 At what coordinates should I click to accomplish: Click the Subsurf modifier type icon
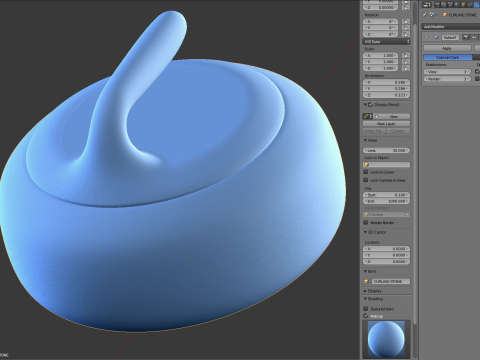click(x=436, y=37)
